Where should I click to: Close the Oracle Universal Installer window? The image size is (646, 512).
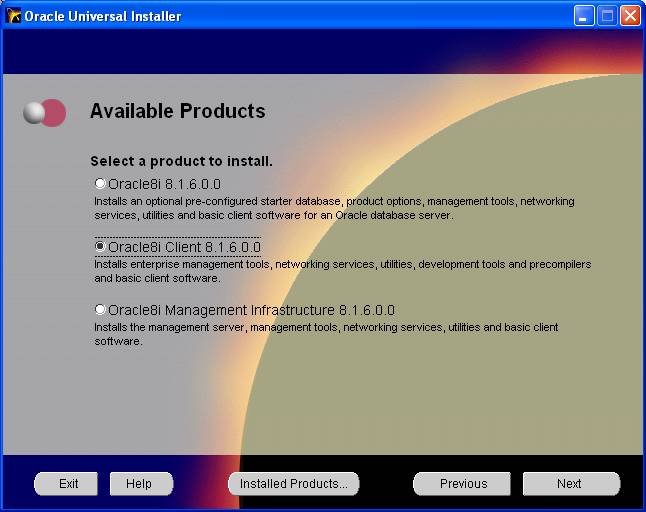coord(630,16)
